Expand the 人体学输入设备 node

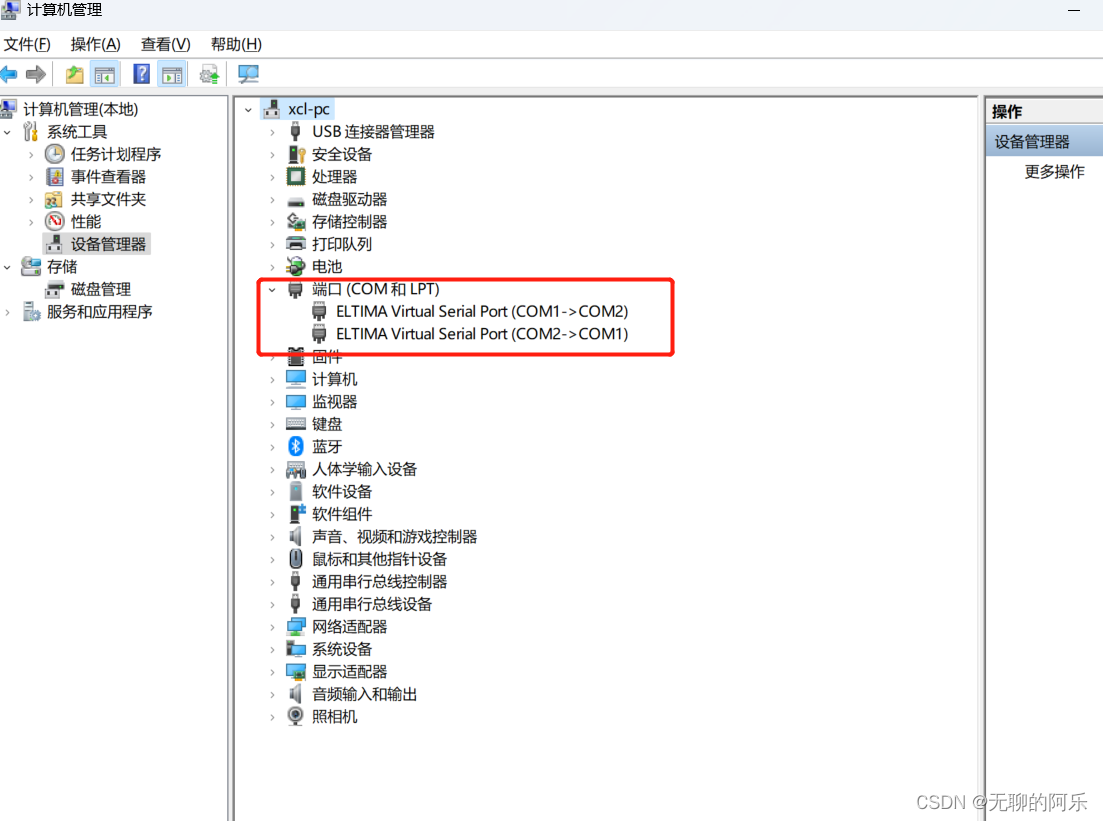coord(272,469)
